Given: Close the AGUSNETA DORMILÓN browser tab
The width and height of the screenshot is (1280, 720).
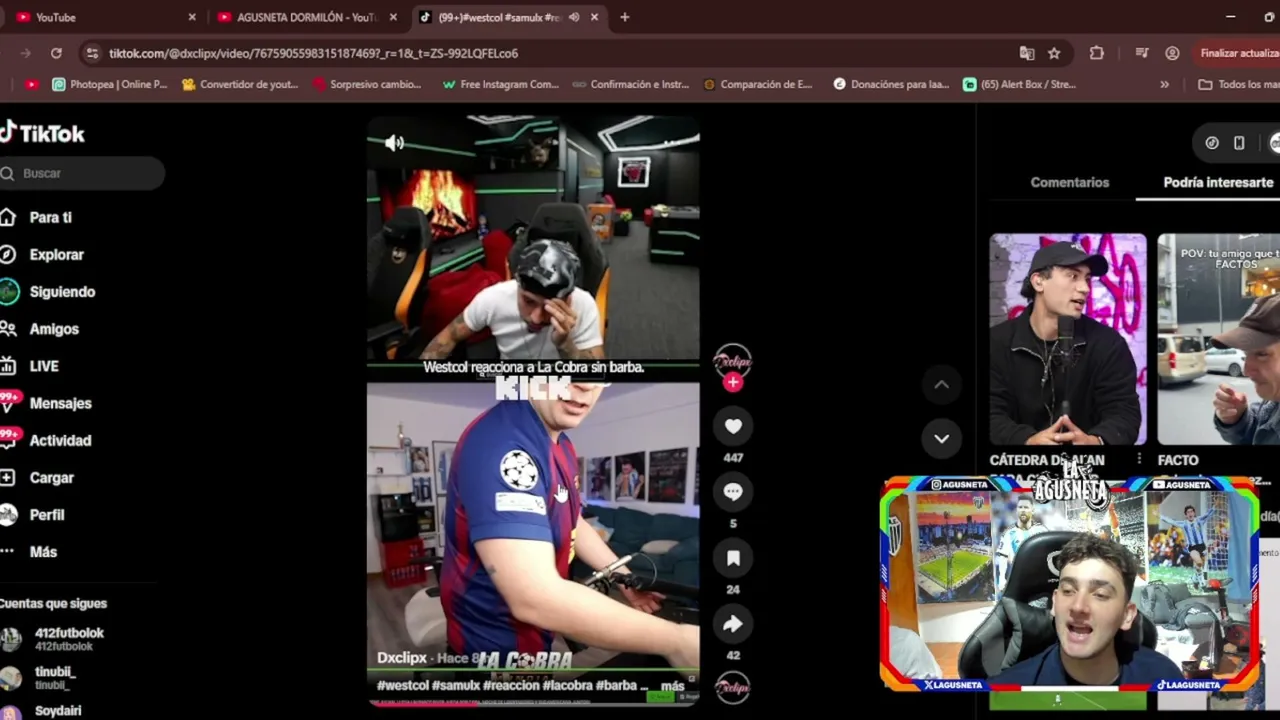Looking at the screenshot, I should (x=393, y=17).
